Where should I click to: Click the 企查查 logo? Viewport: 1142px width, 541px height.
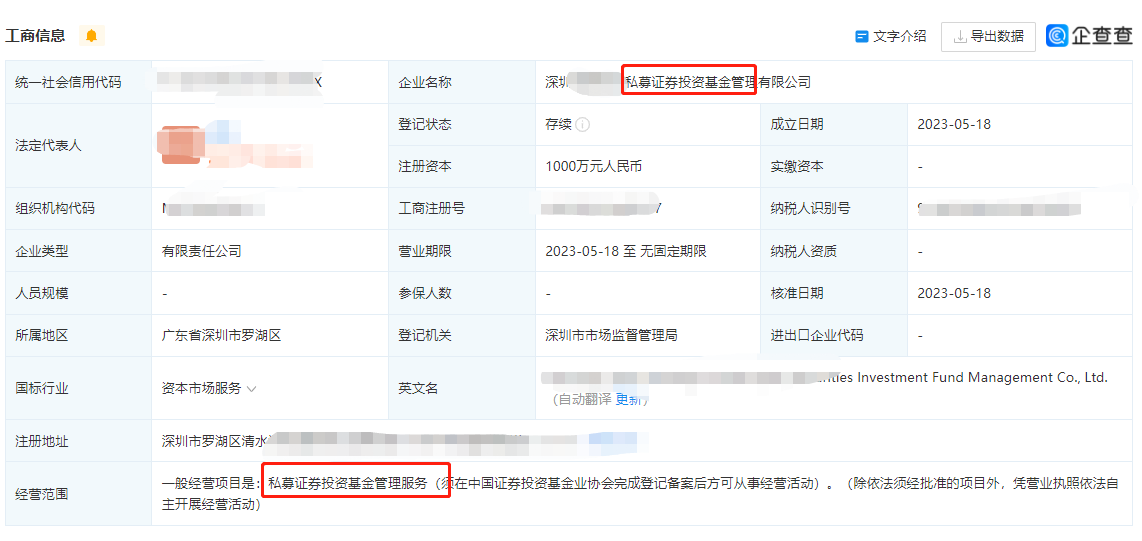1089,36
